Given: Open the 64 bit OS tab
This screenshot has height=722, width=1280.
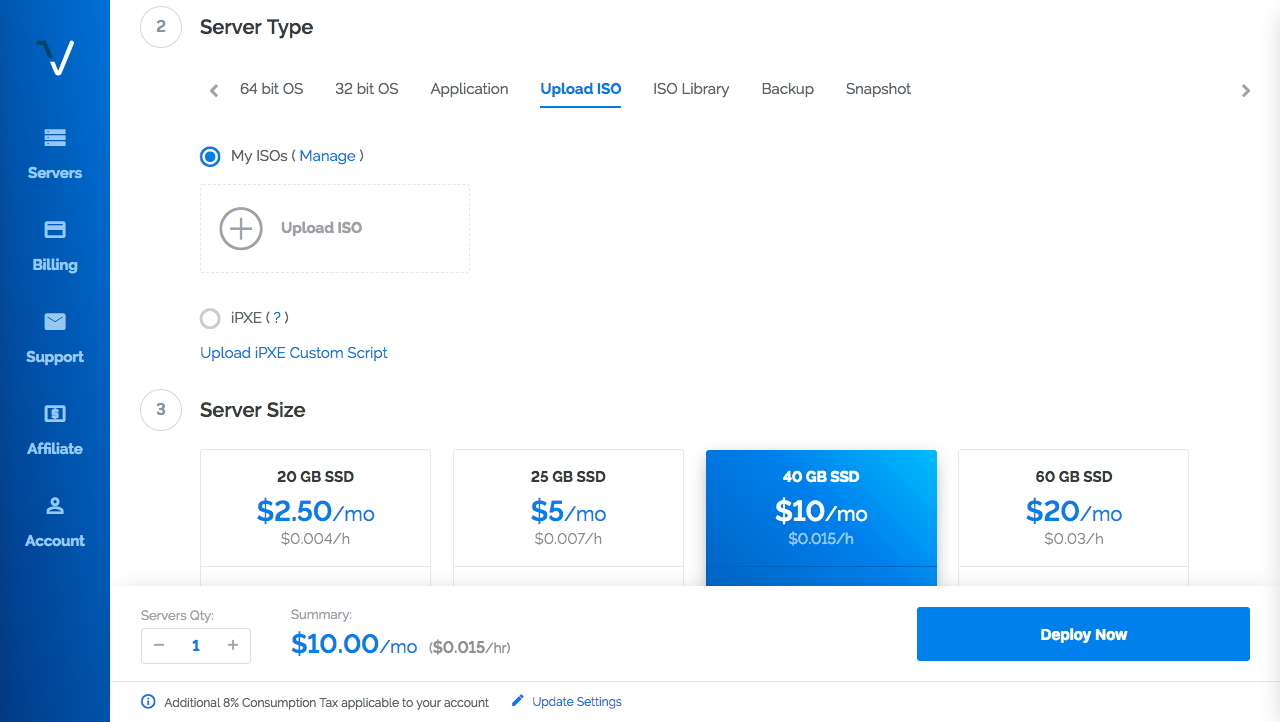Looking at the screenshot, I should click(x=271, y=89).
